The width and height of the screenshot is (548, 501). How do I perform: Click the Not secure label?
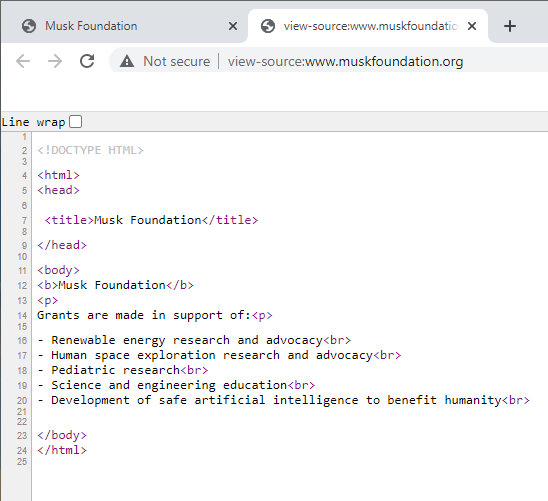click(x=176, y=61)
